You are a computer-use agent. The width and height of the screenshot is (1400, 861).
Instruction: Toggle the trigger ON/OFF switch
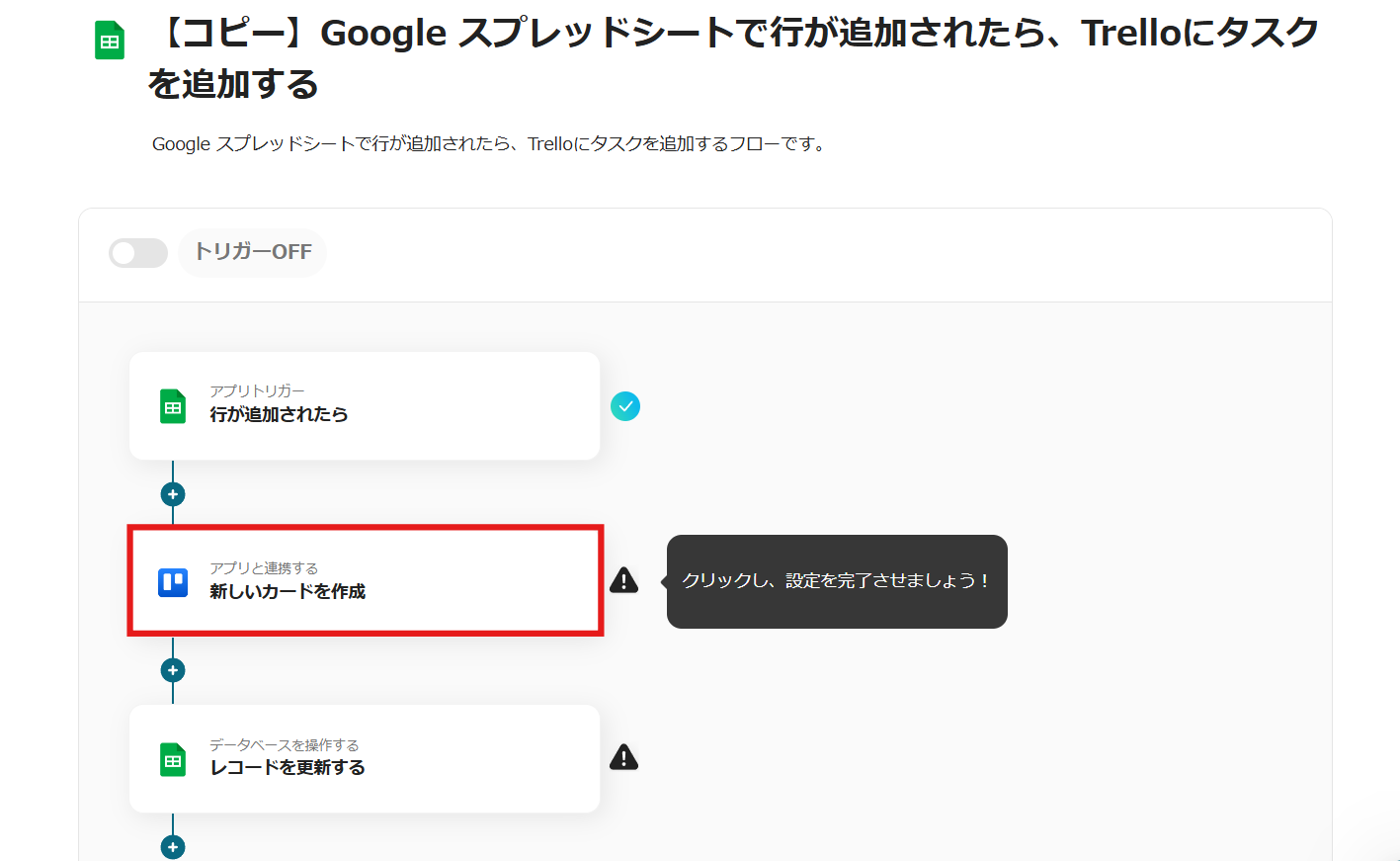138,253
